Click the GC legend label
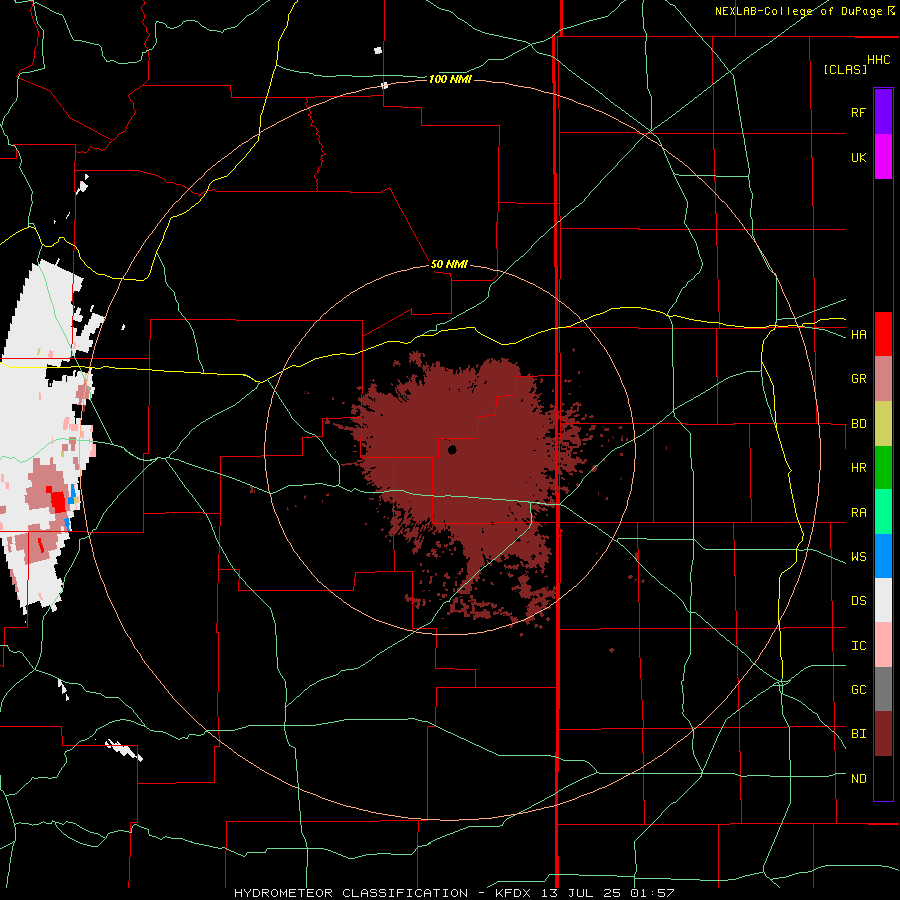The height and width of the screenshot is (900, 900). [x=858, y=690]
